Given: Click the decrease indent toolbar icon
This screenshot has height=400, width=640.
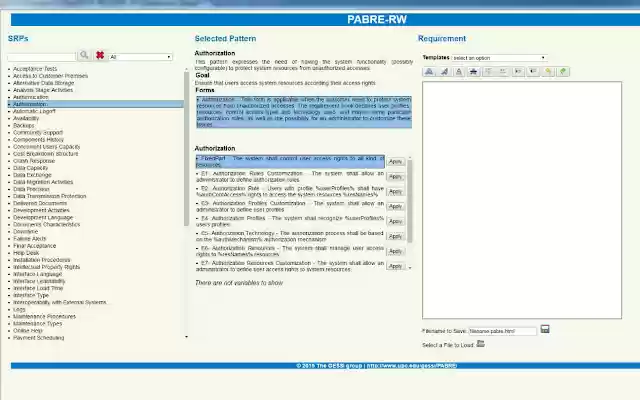Looking at the screenshot, I should 533,71.
